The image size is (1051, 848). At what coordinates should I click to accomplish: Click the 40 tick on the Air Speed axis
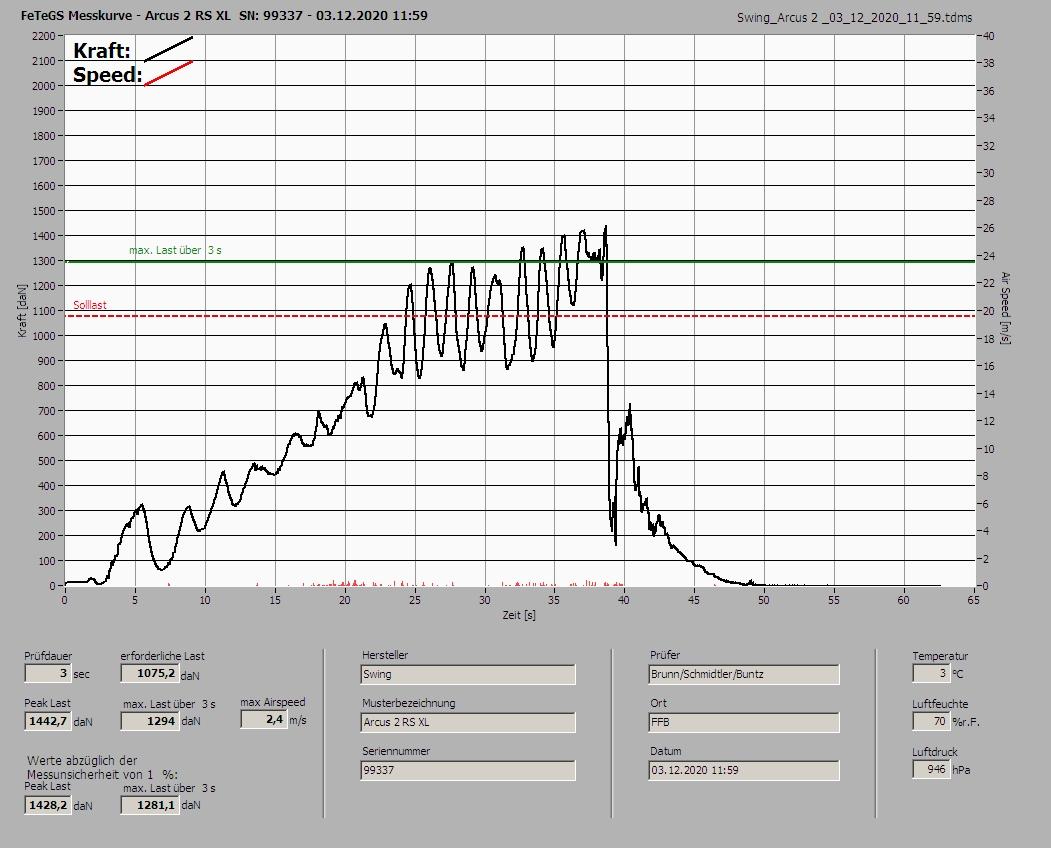tap(989, 36)
